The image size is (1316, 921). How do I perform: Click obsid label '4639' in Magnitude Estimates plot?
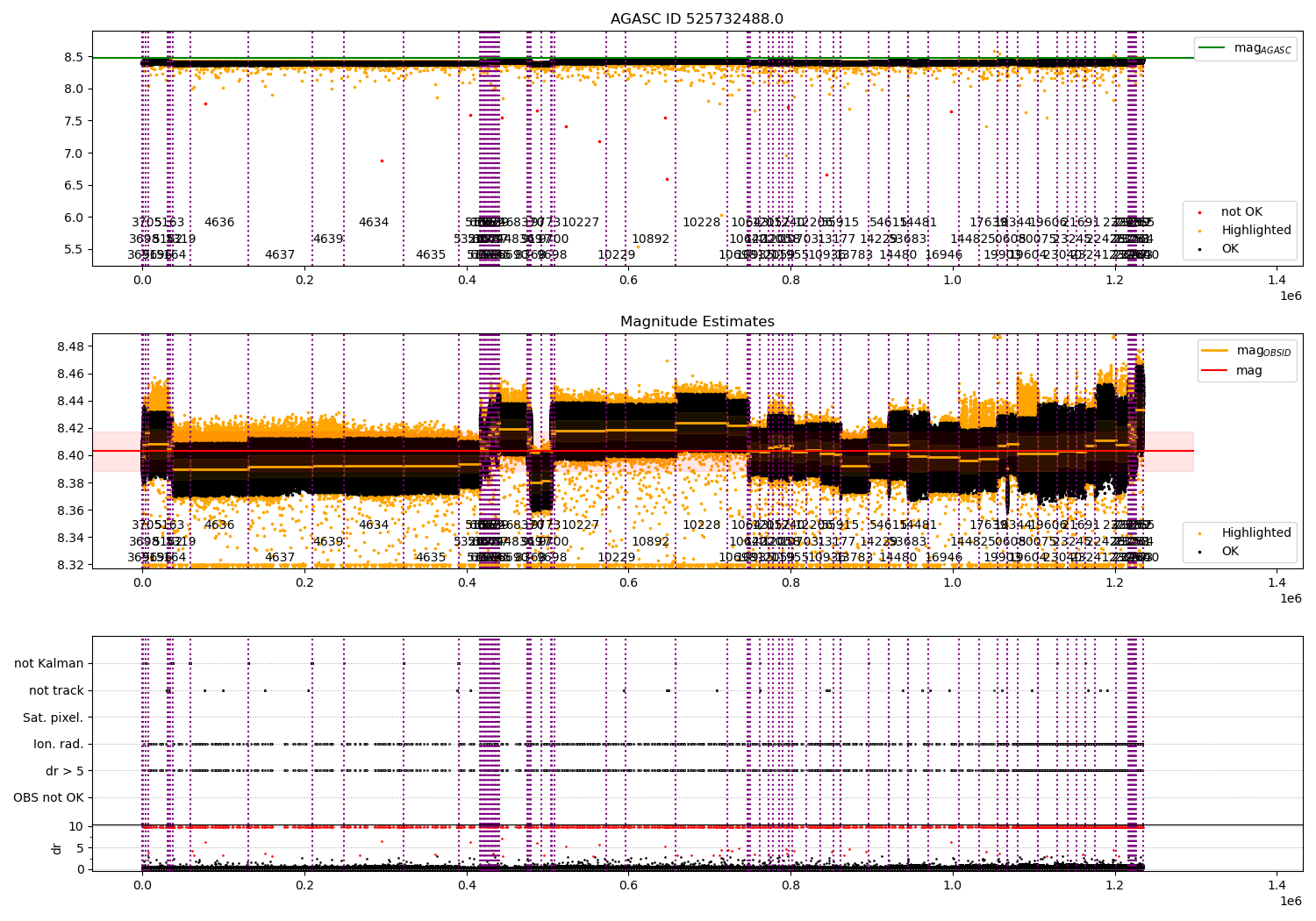click(x=328, y=542)
